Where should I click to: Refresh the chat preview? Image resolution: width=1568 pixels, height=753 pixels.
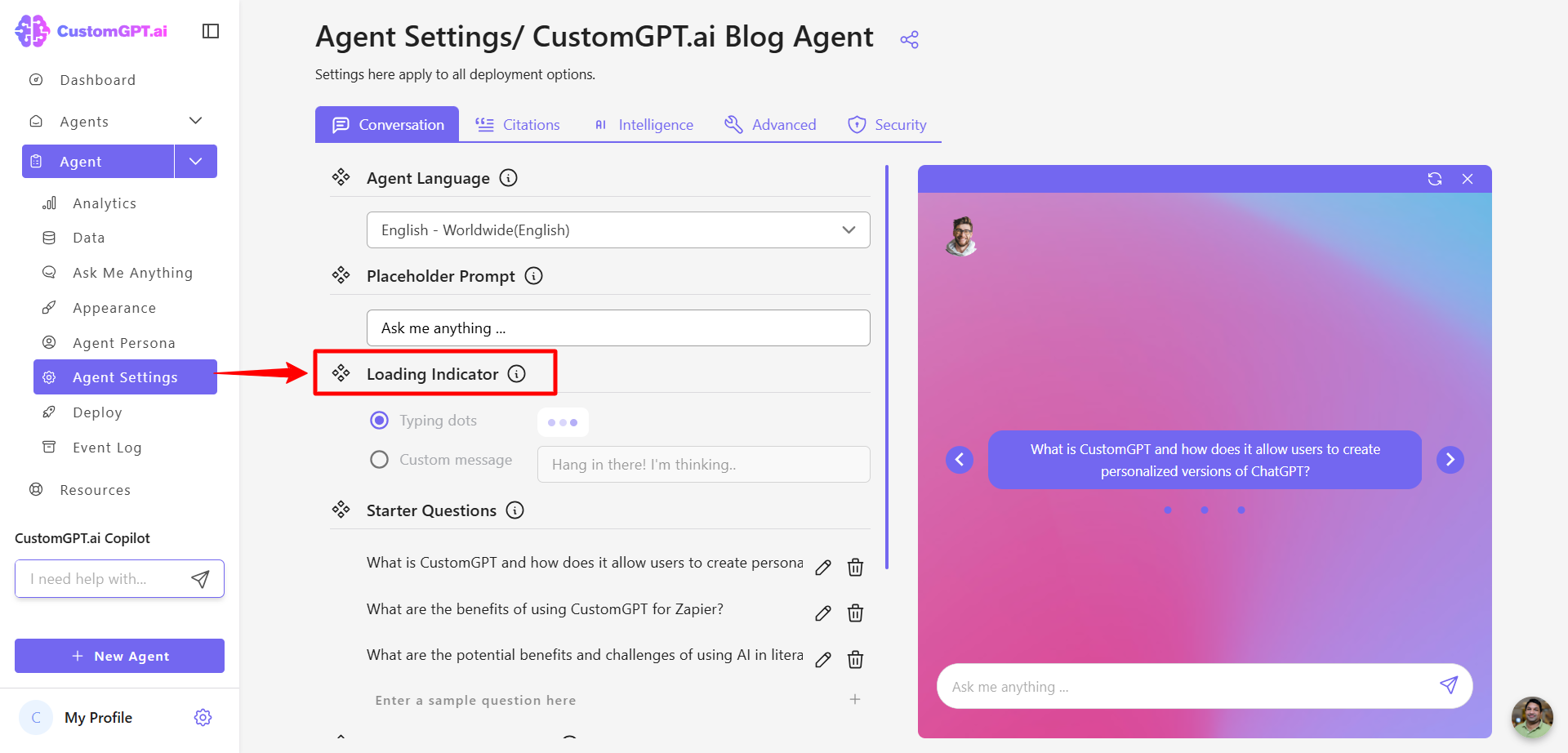click(1435, 179)
